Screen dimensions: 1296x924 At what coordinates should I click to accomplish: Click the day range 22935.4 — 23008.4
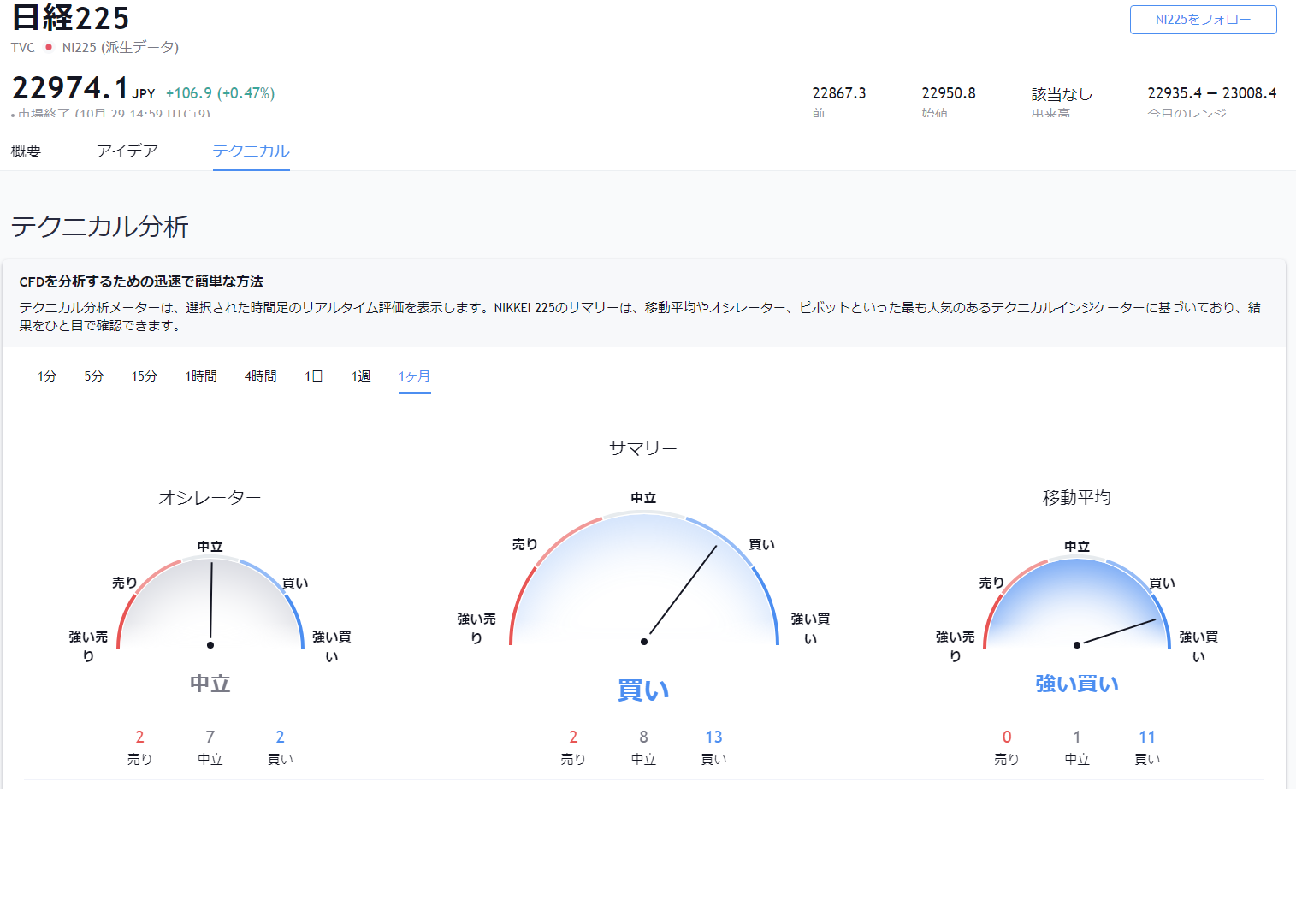point(1212,93)
